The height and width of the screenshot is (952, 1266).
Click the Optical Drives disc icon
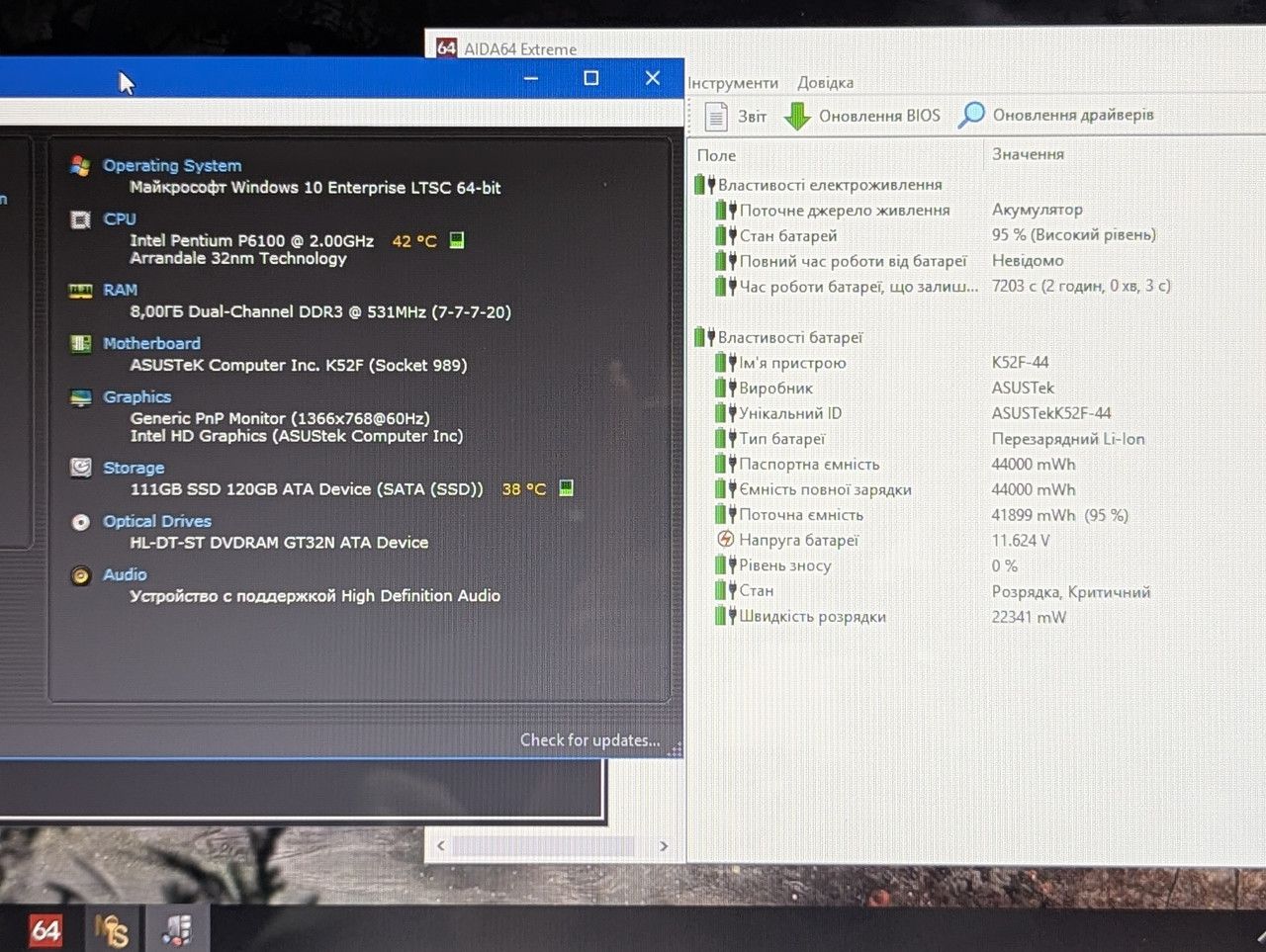pos(81,522)
